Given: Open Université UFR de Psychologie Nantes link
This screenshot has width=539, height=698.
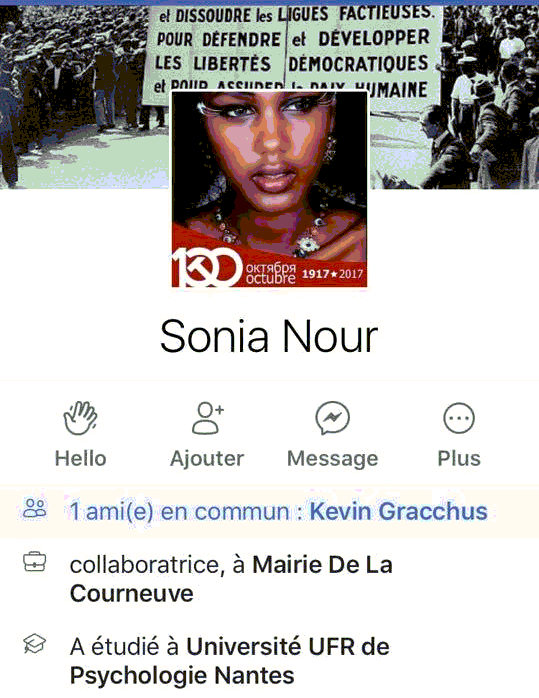Looking at the screenshot, I should 230,661.
